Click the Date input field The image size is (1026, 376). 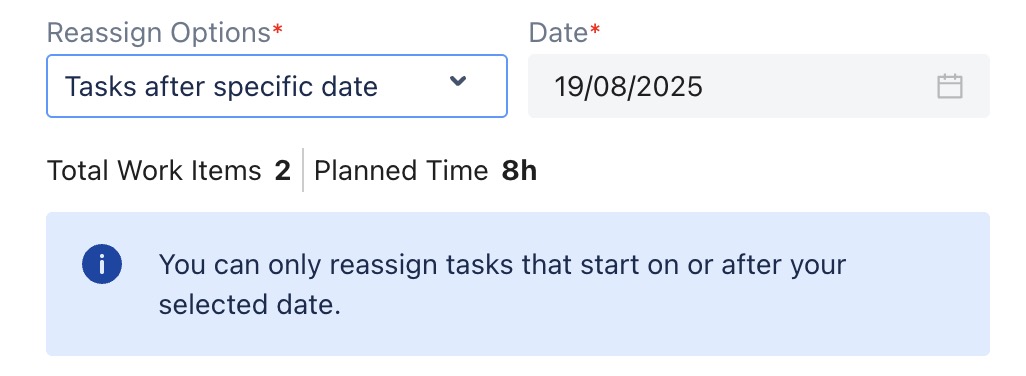pos(759,86)
